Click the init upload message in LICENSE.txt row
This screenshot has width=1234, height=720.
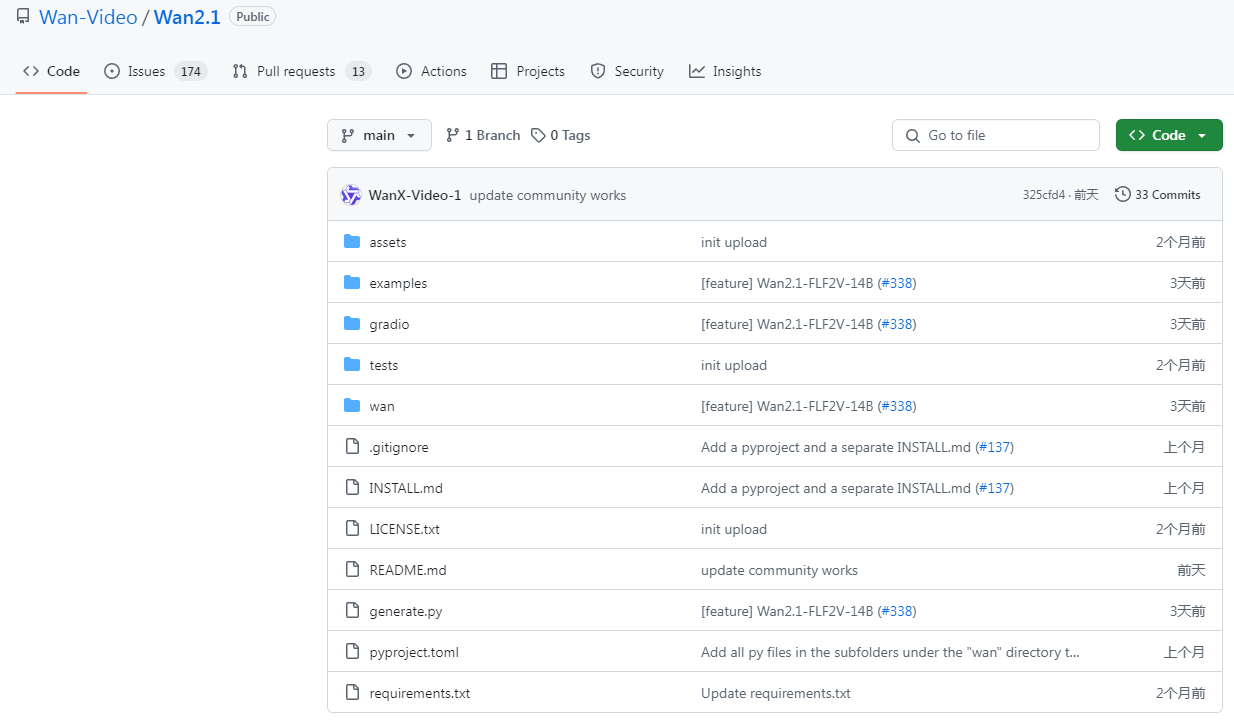click(734, 529)
